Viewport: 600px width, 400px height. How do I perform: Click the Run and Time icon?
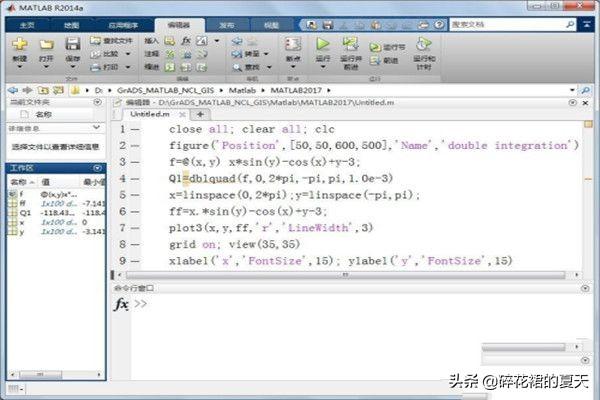tap(424, 44)
